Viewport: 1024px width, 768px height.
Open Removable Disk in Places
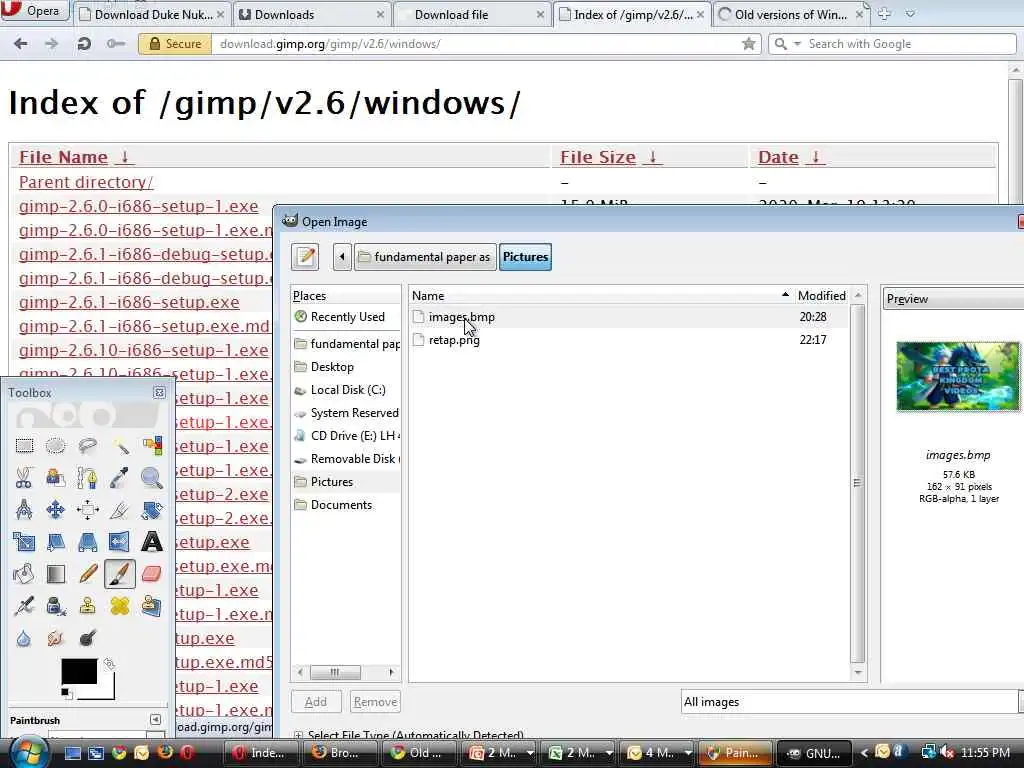point(346,458)
